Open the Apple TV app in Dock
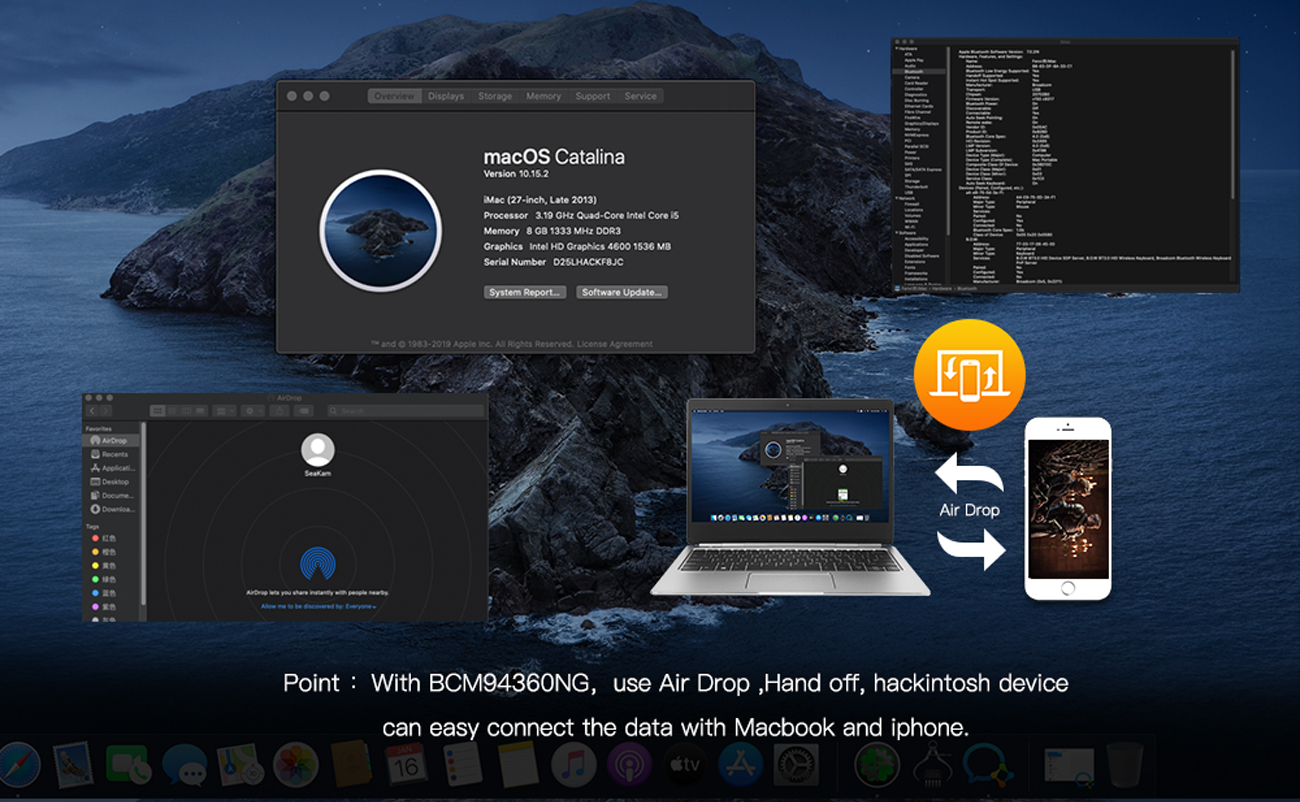The height and width of the screenshot is (802, 1300). 685,765
